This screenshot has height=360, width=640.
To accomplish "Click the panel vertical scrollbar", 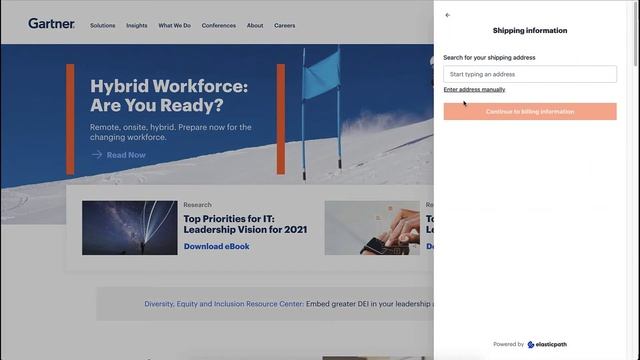I will tap(635, 33).
